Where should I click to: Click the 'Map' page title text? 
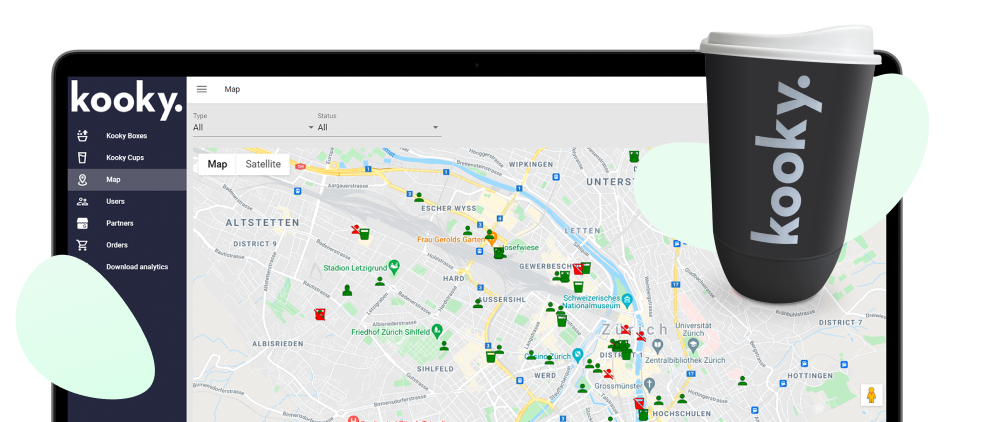(x=232, y=89)
